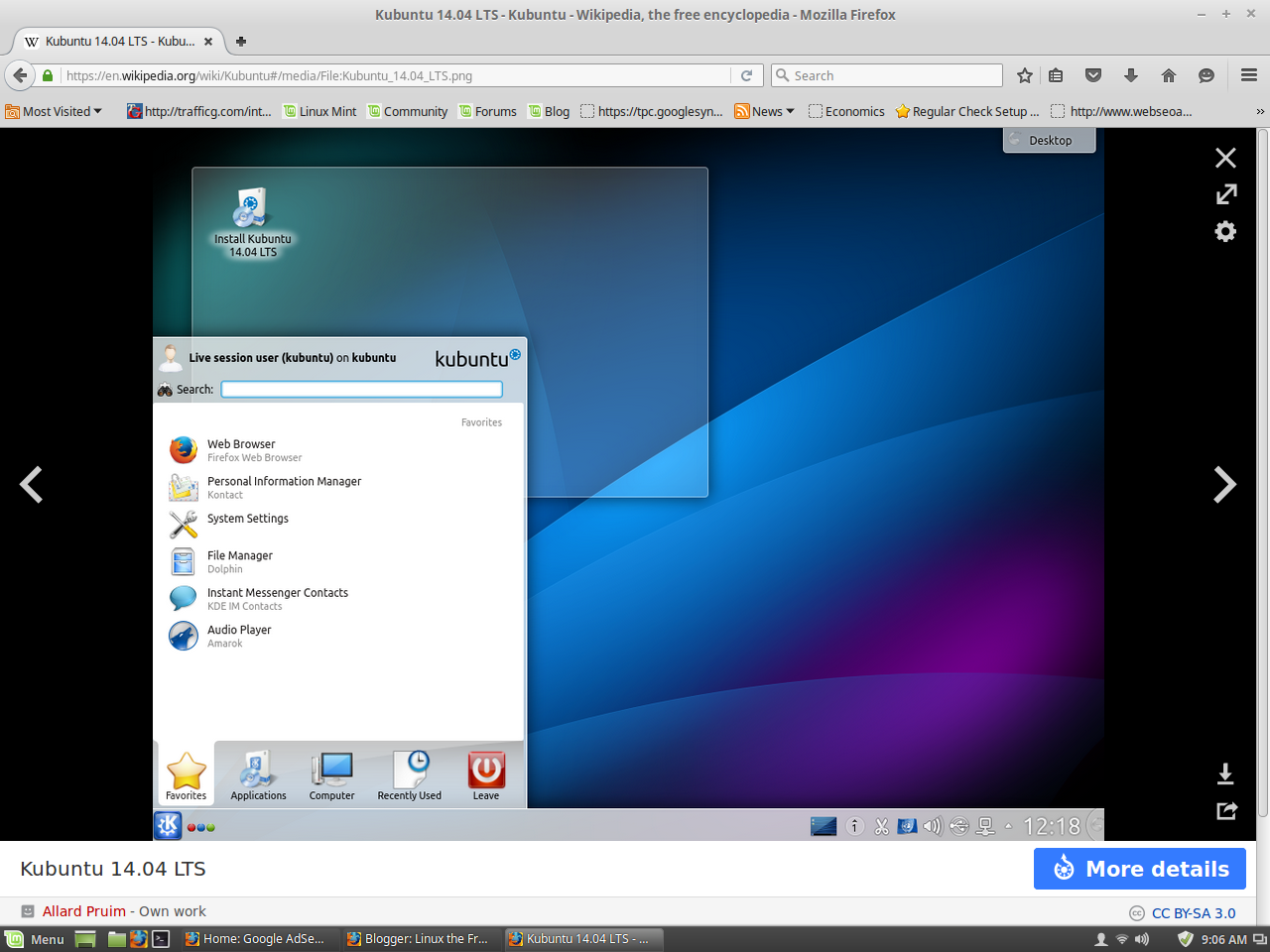Click the Own work text
Image resolution: width=1270 pixels, height=952 pixels.
pos(173,911)
